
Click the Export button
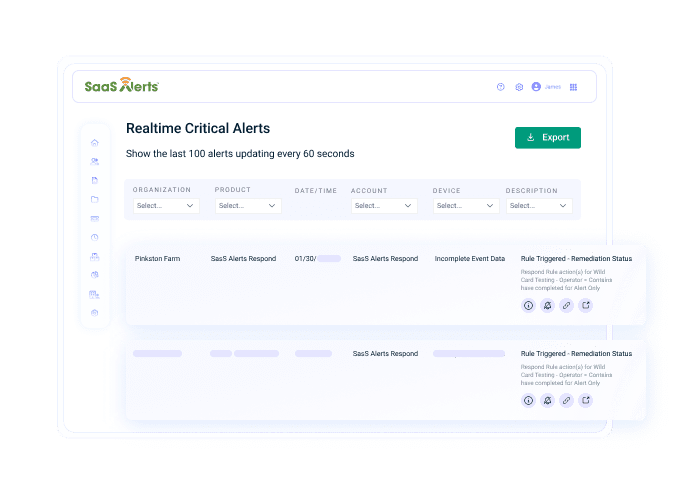[x=548, y=138]
